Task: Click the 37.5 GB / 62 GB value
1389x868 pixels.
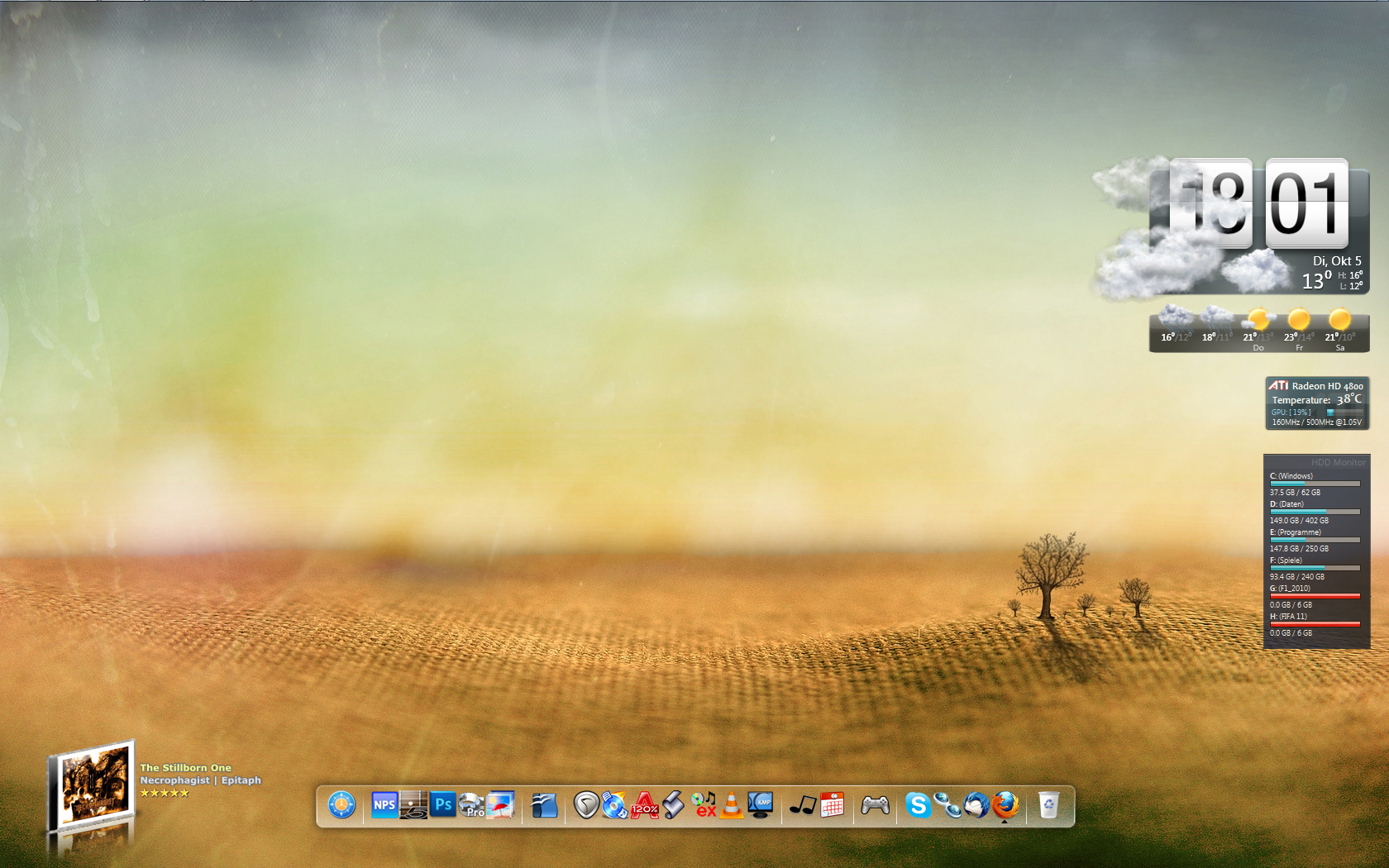Action: click(x=1295, y=493)
